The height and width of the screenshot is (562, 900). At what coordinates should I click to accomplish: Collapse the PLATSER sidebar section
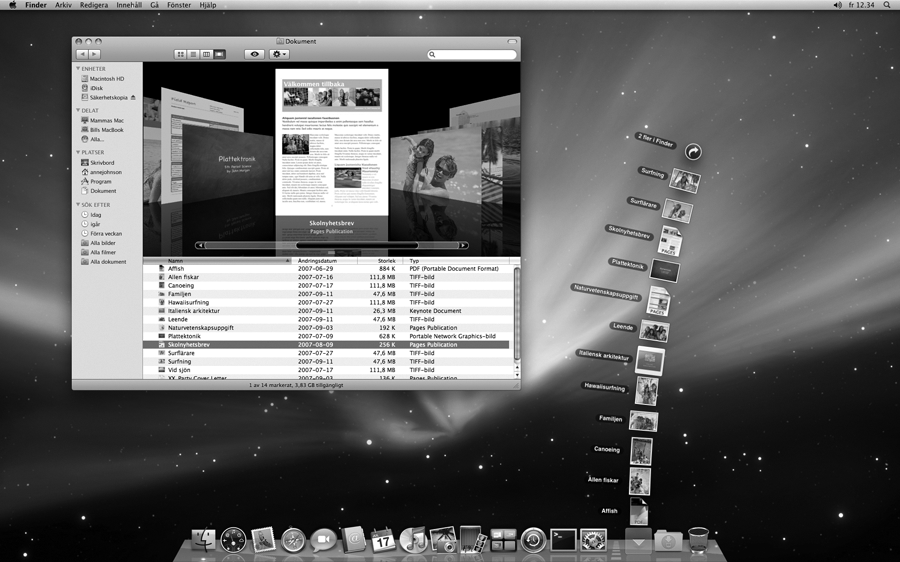click(x=78, y=152)
